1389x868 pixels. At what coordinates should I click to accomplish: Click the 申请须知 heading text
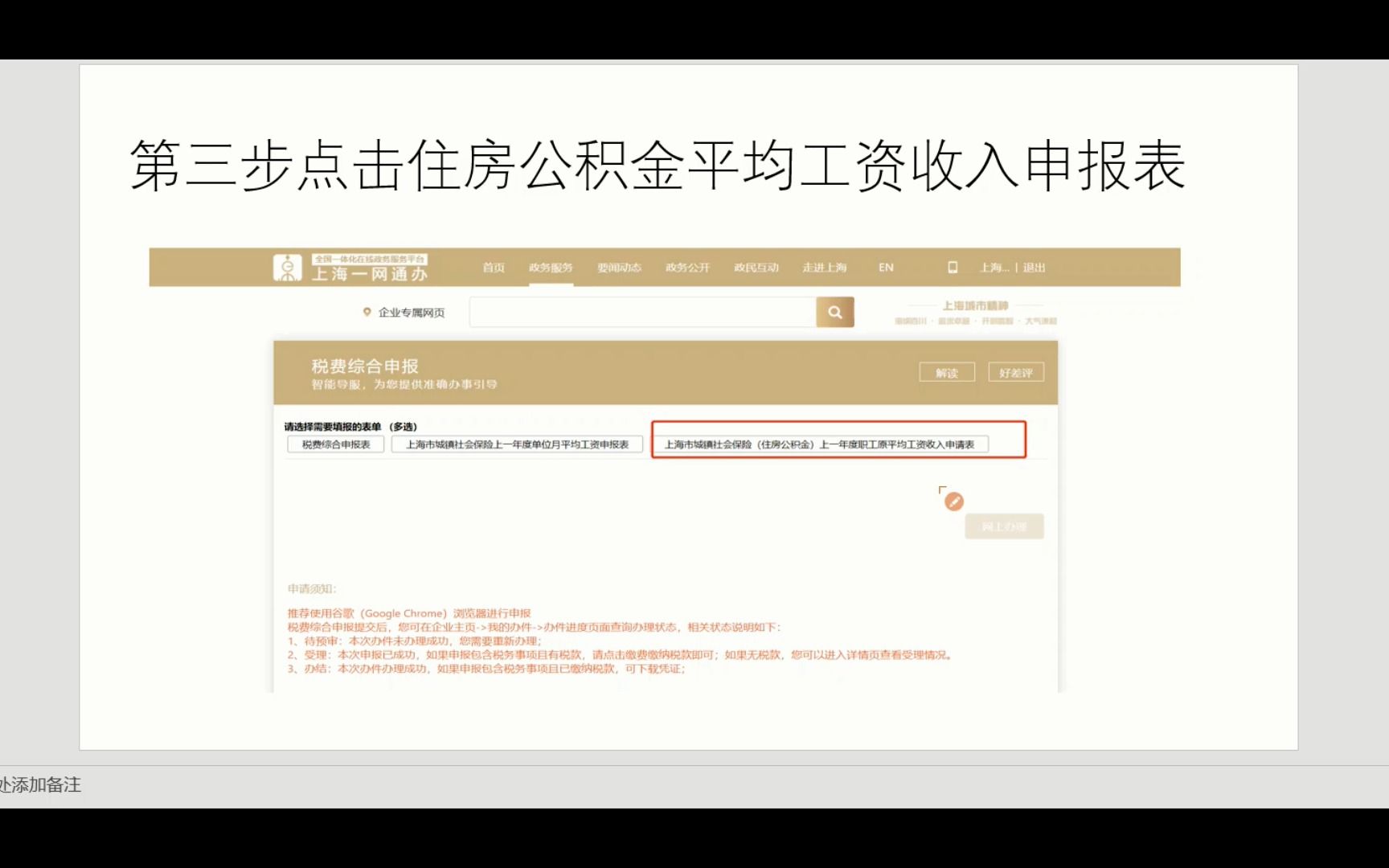pos(312,589)
